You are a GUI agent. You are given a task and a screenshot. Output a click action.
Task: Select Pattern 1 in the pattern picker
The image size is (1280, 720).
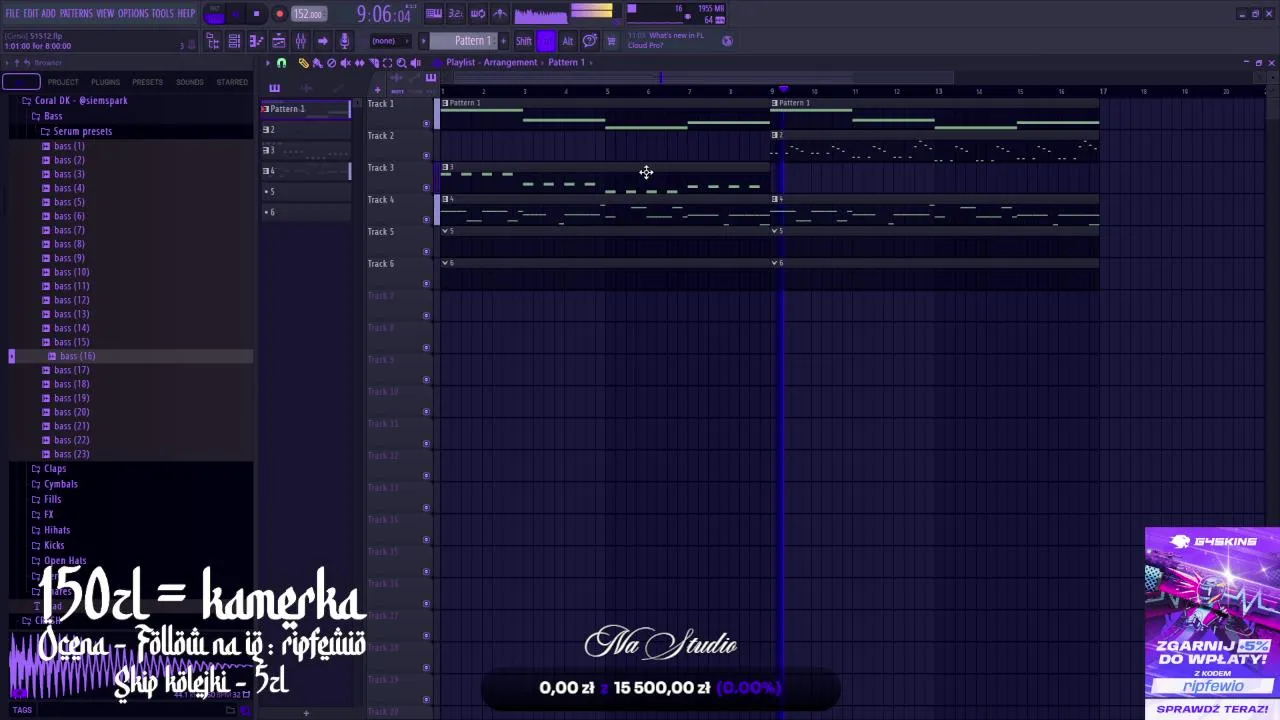tap(306, 108)
